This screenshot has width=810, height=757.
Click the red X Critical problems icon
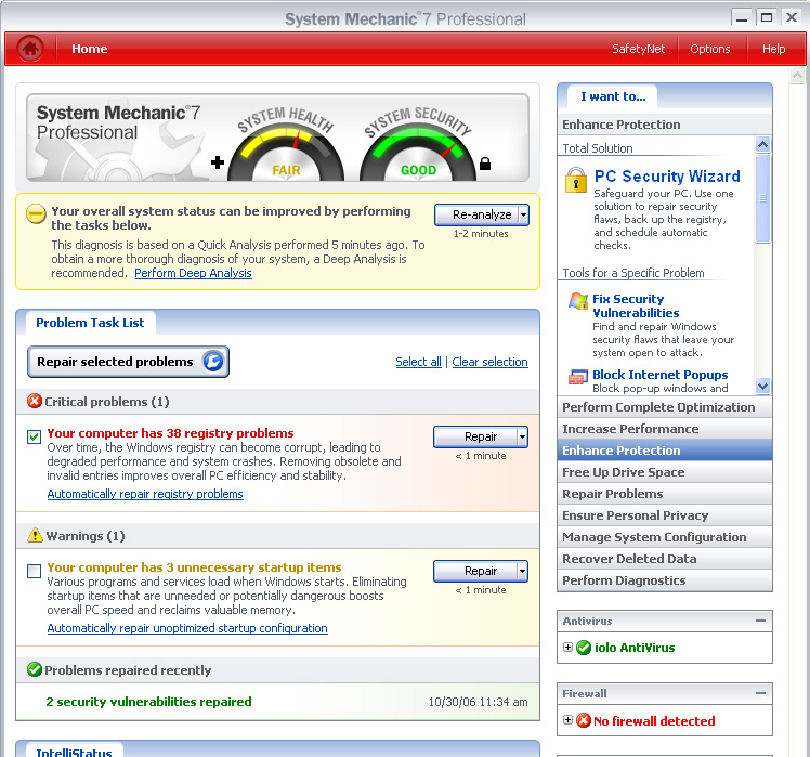(34, 401)
